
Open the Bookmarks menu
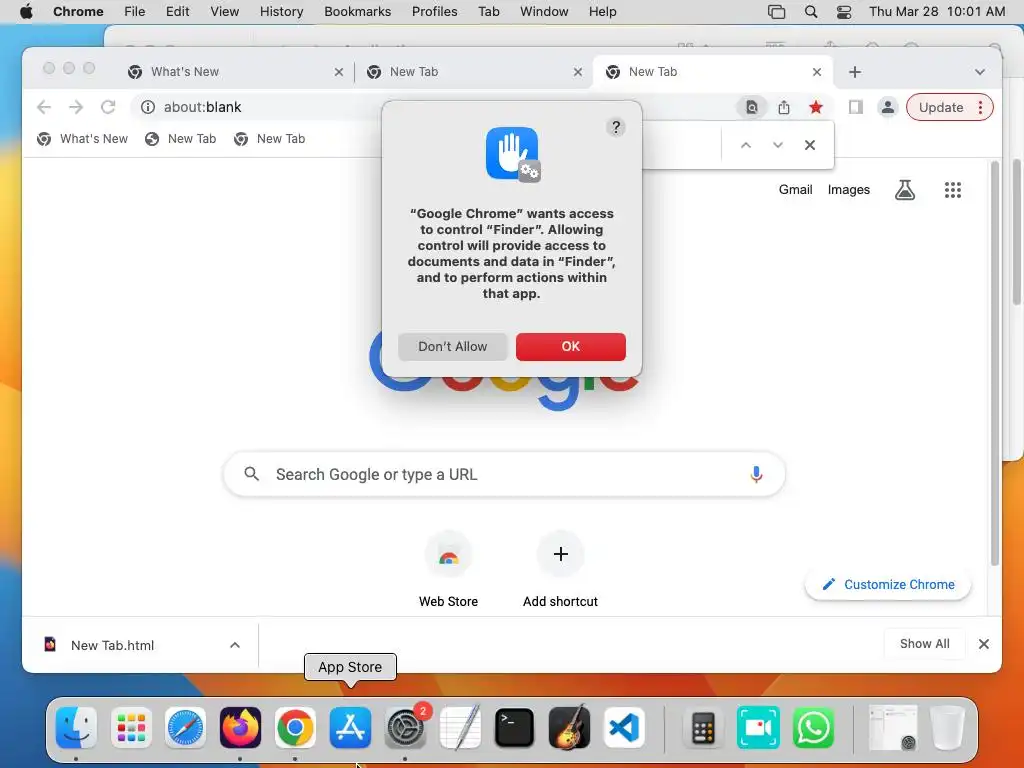point(357,12)
